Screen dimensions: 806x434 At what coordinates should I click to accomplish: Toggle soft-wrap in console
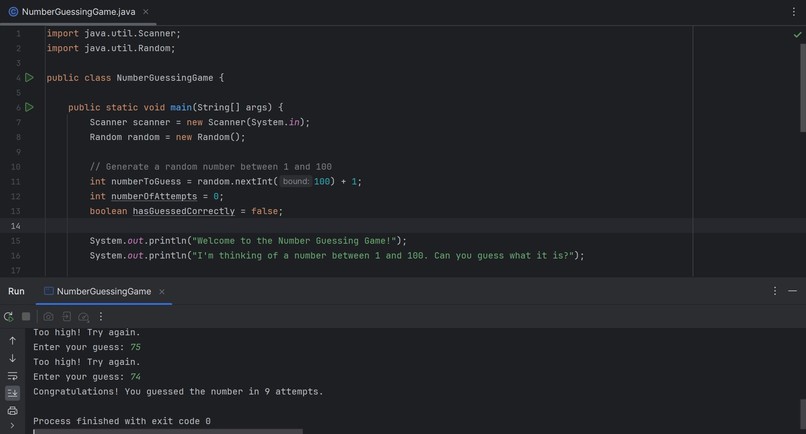(12, 376)
